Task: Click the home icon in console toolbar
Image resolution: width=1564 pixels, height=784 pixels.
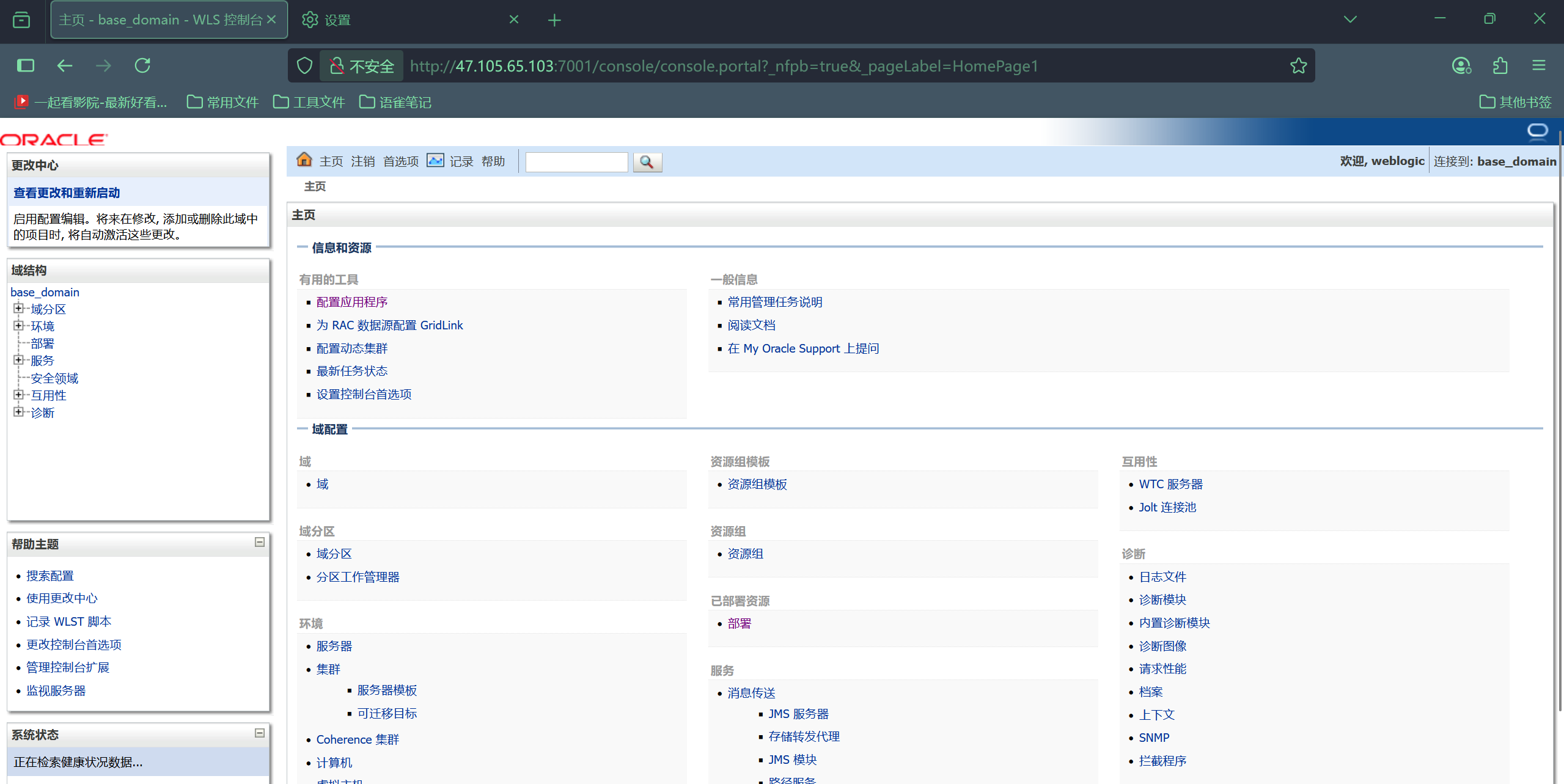Action: coord(304,161)
